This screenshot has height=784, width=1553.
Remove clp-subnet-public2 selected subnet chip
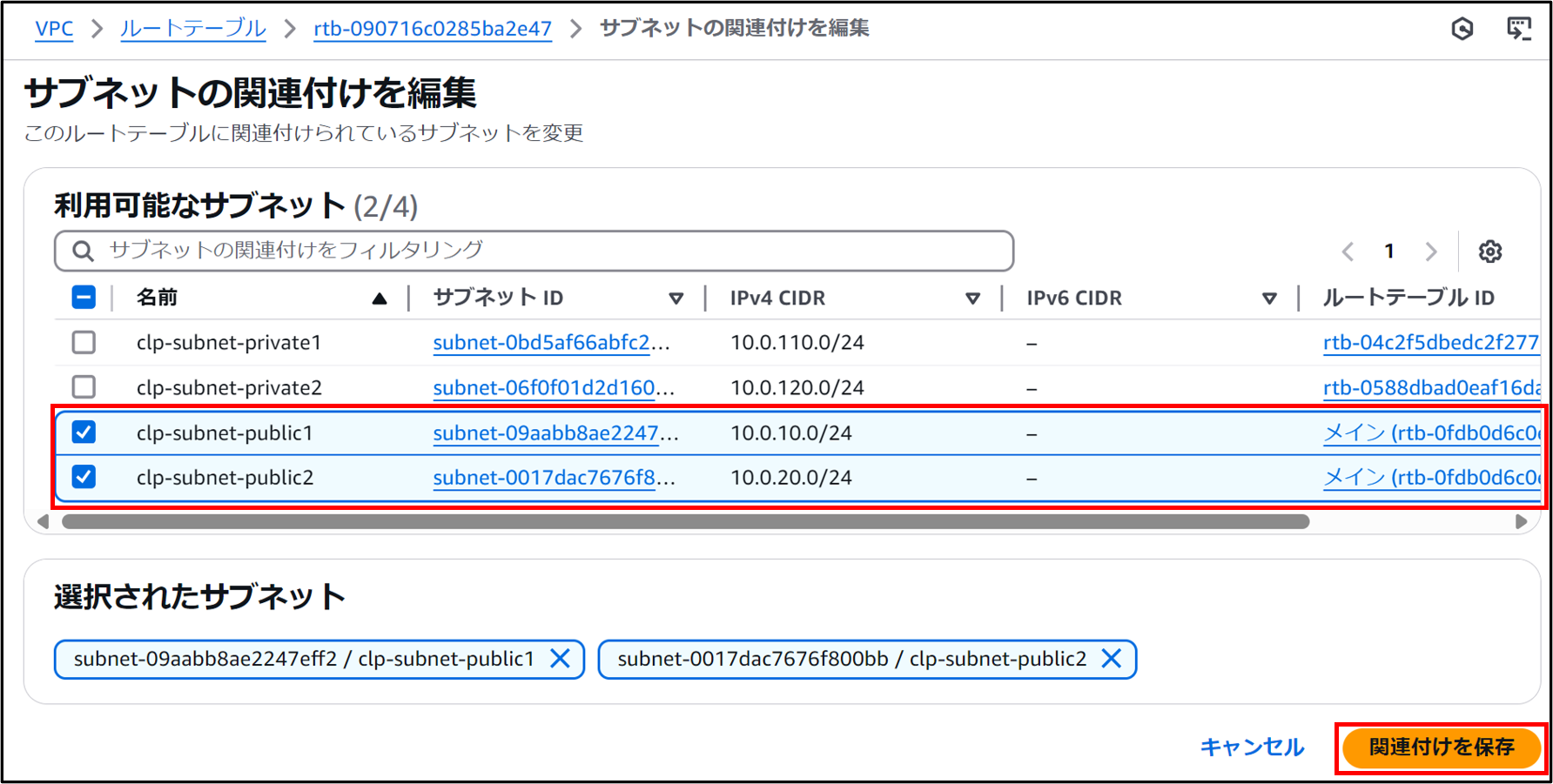click(x=1111, y=659)
